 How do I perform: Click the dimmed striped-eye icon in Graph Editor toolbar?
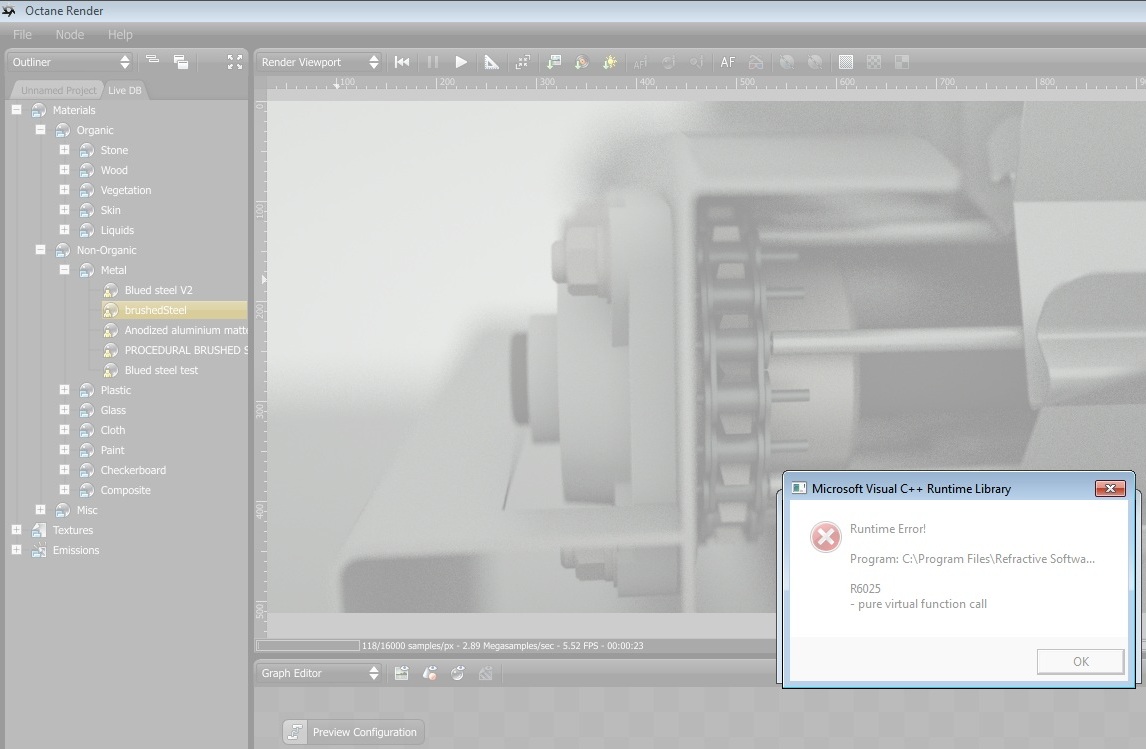(x=485, y=673)
